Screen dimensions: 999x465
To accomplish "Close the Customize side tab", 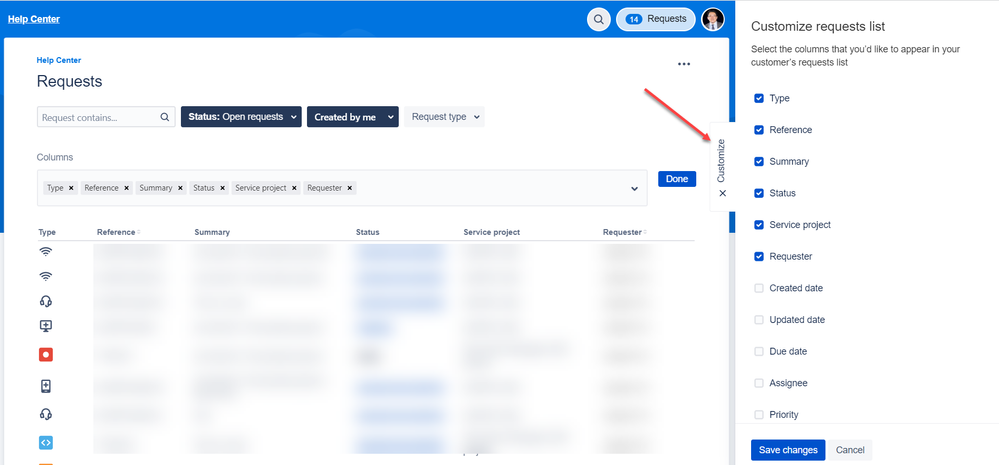I will (722, 194).
